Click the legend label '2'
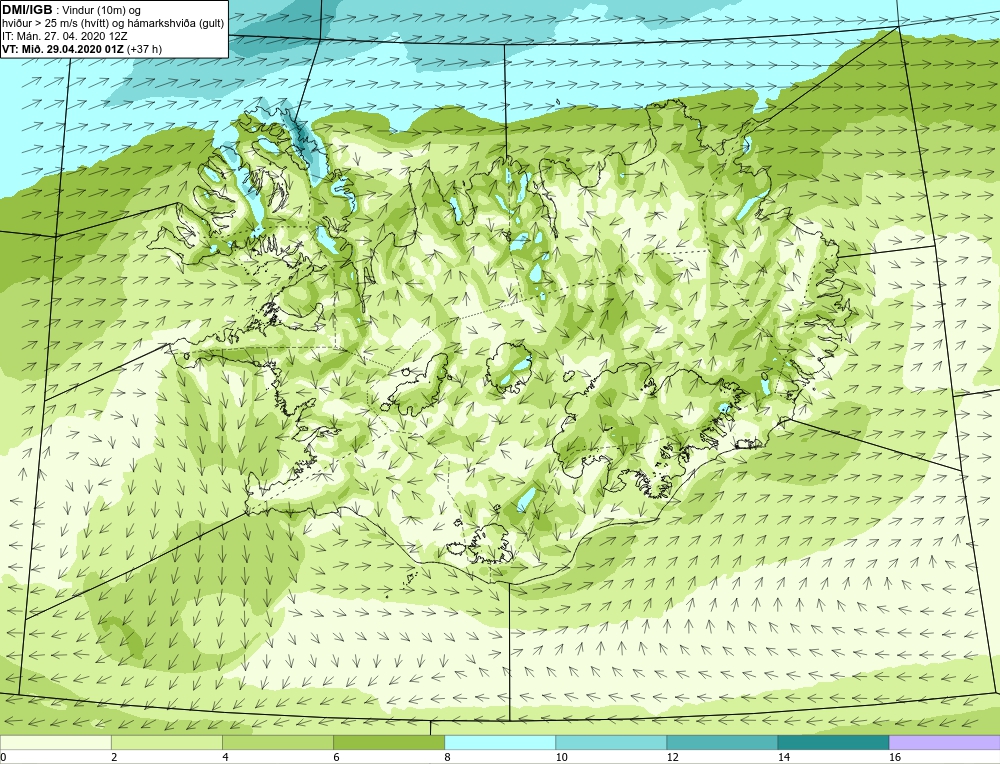This screenshot has width=1000, height=764. pyautogui.click(x=114, y=757)
